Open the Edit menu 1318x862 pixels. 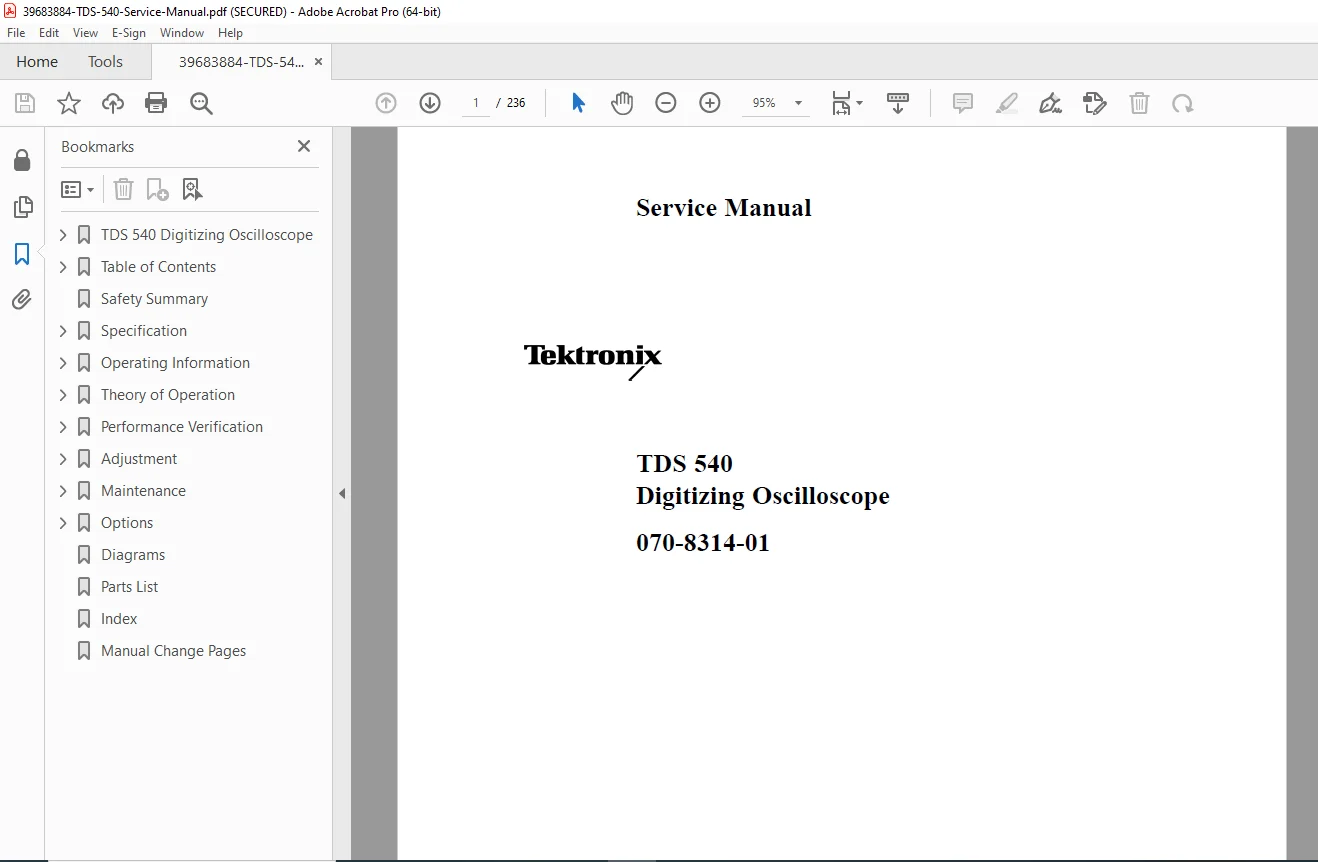pos(49,33)
